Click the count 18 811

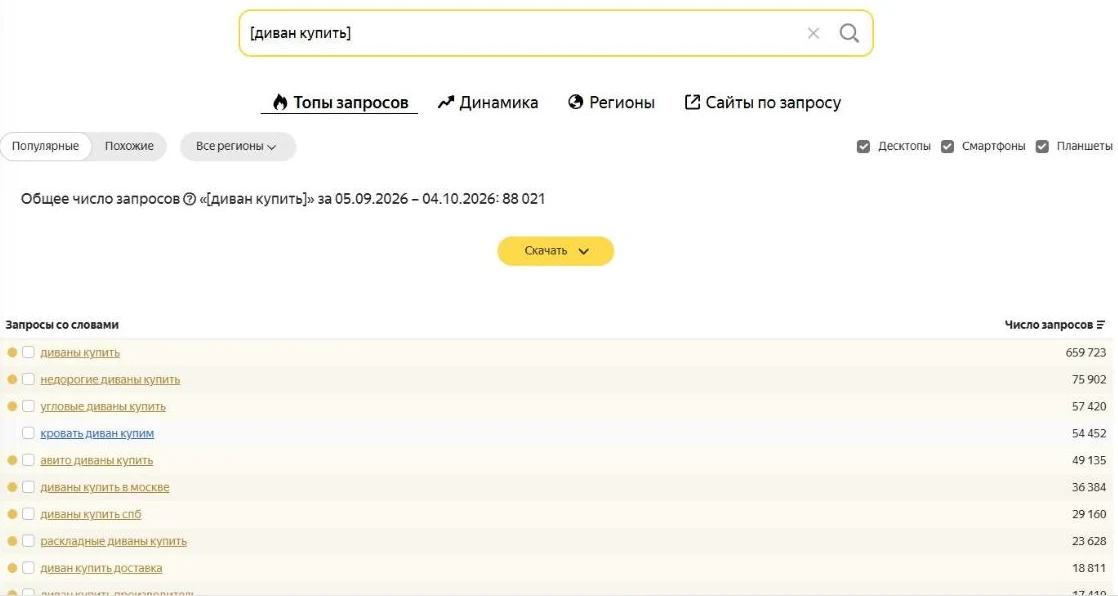[1089, 568]
